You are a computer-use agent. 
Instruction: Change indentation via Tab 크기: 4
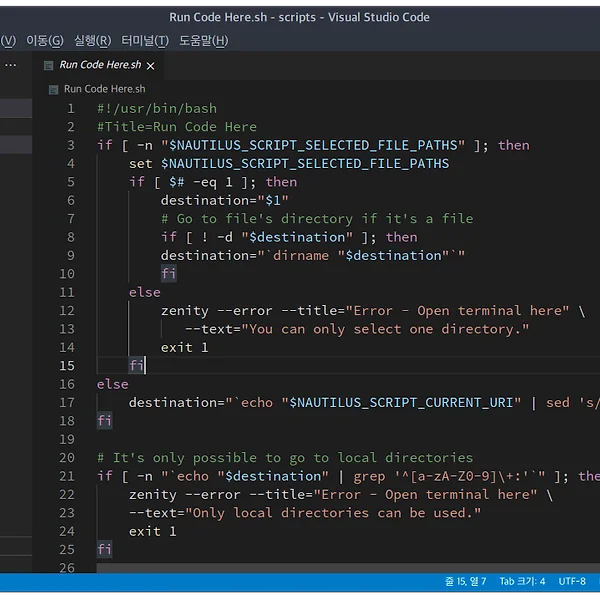tap(522, 582)
